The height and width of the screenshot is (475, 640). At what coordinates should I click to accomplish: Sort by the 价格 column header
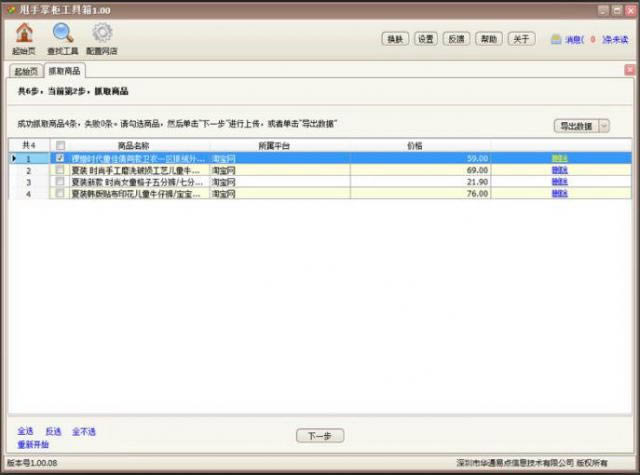pos(414,146)
